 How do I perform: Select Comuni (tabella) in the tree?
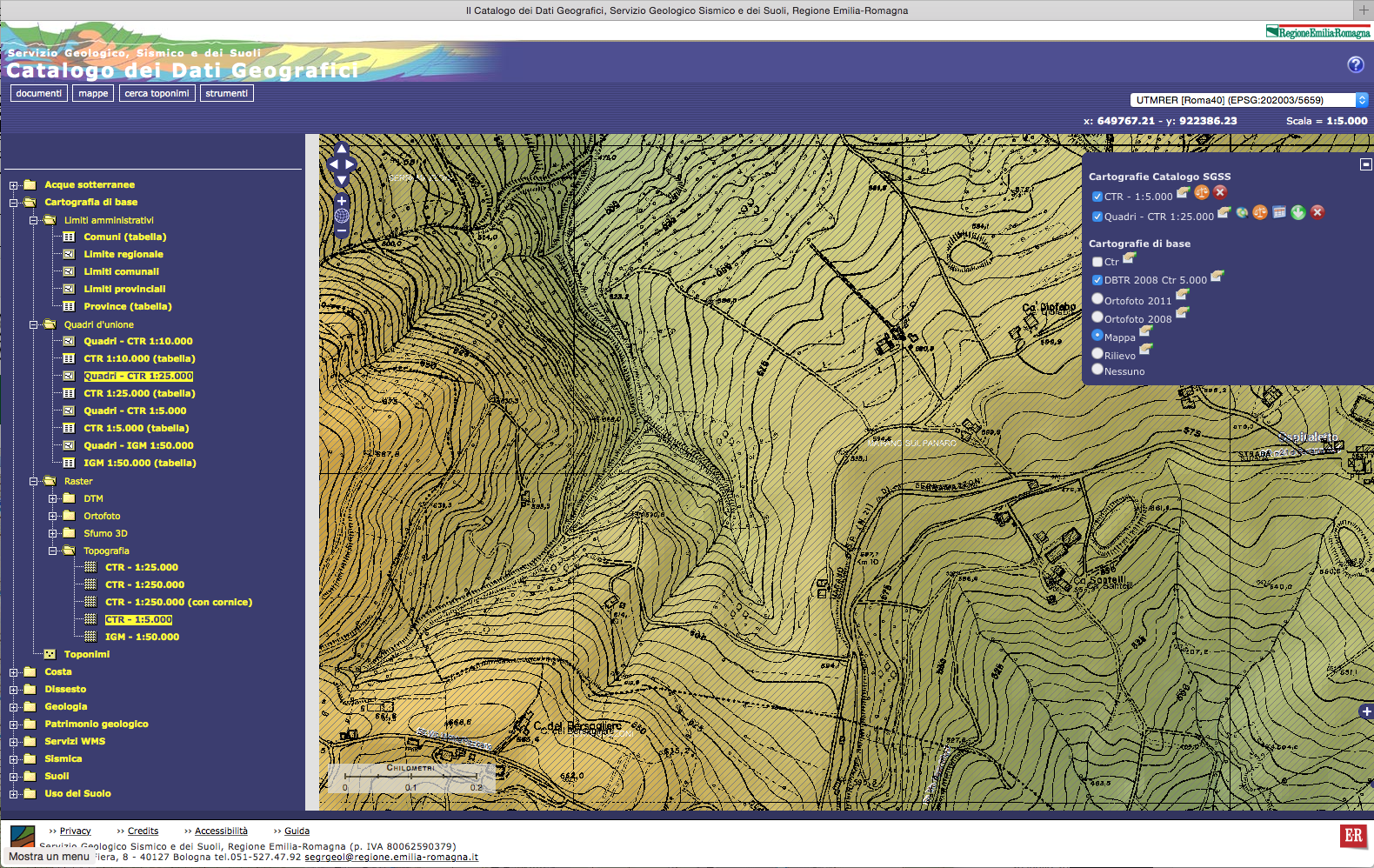pos(125,237)
